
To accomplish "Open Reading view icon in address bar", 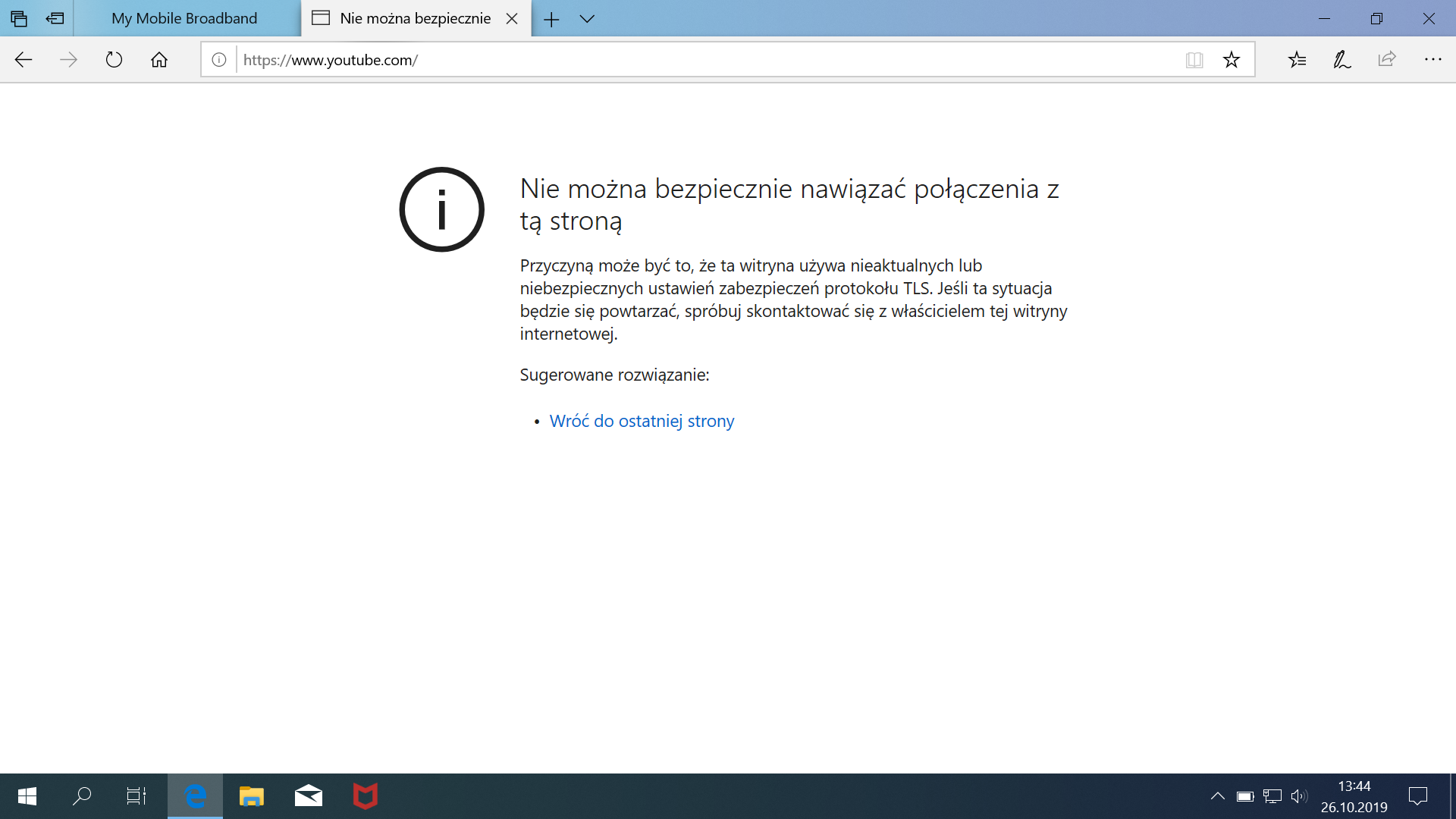I will click(1195, 59).
